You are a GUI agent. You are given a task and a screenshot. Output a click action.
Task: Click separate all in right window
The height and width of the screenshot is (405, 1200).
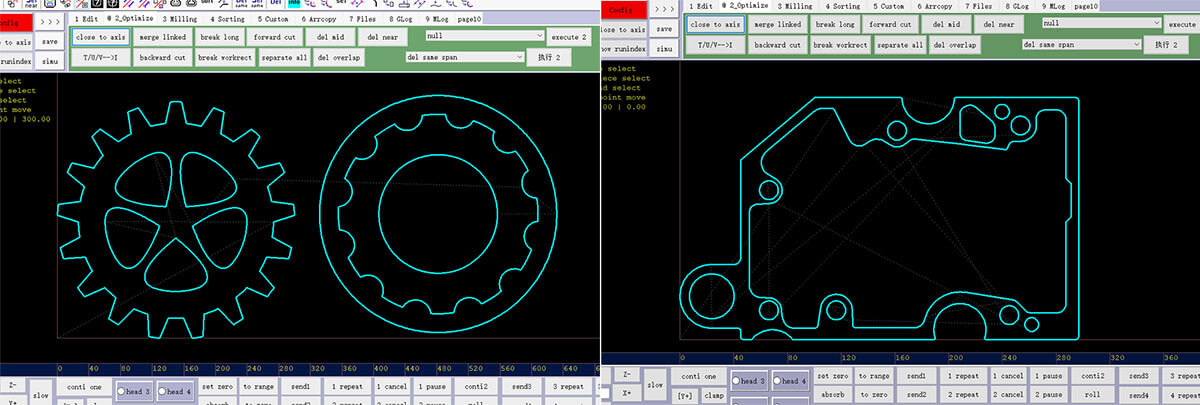coord(899,45)
